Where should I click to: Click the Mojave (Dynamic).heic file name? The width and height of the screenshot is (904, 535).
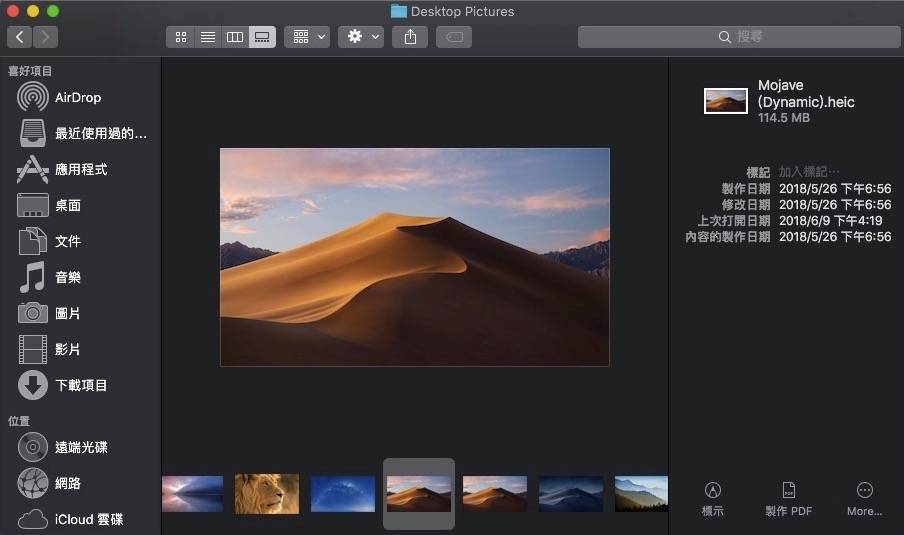point(806,93)
